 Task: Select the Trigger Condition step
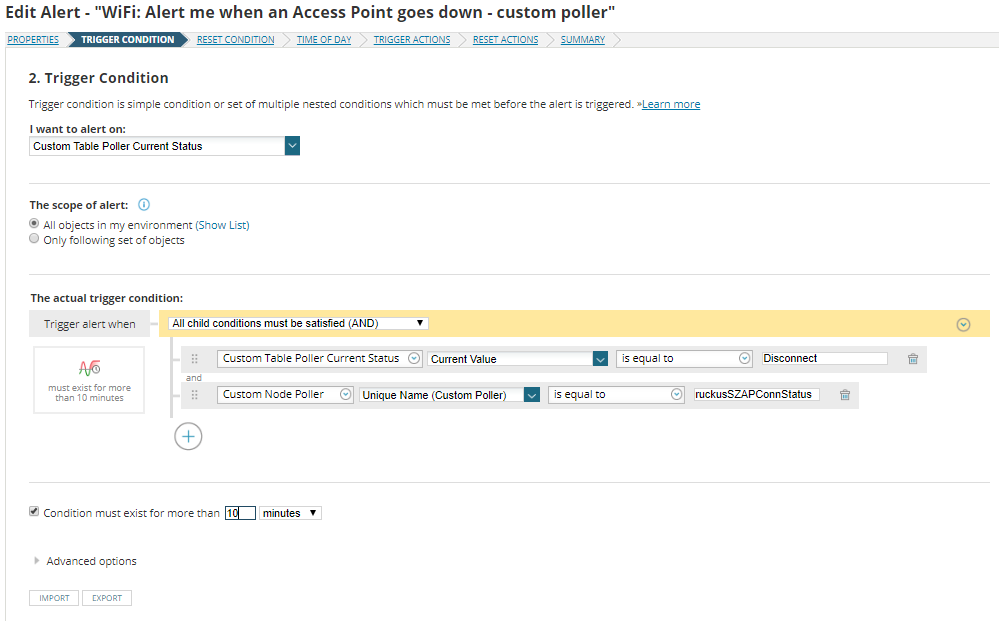pyautogui.click(x=127, y=39)
